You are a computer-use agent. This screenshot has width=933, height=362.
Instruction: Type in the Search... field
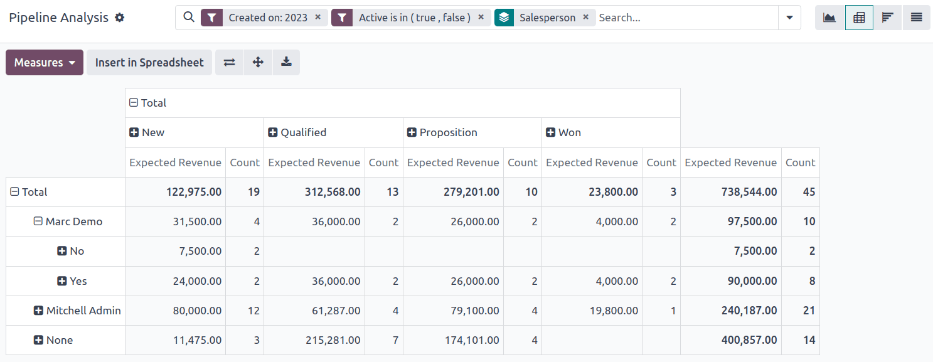pos(687,17)
